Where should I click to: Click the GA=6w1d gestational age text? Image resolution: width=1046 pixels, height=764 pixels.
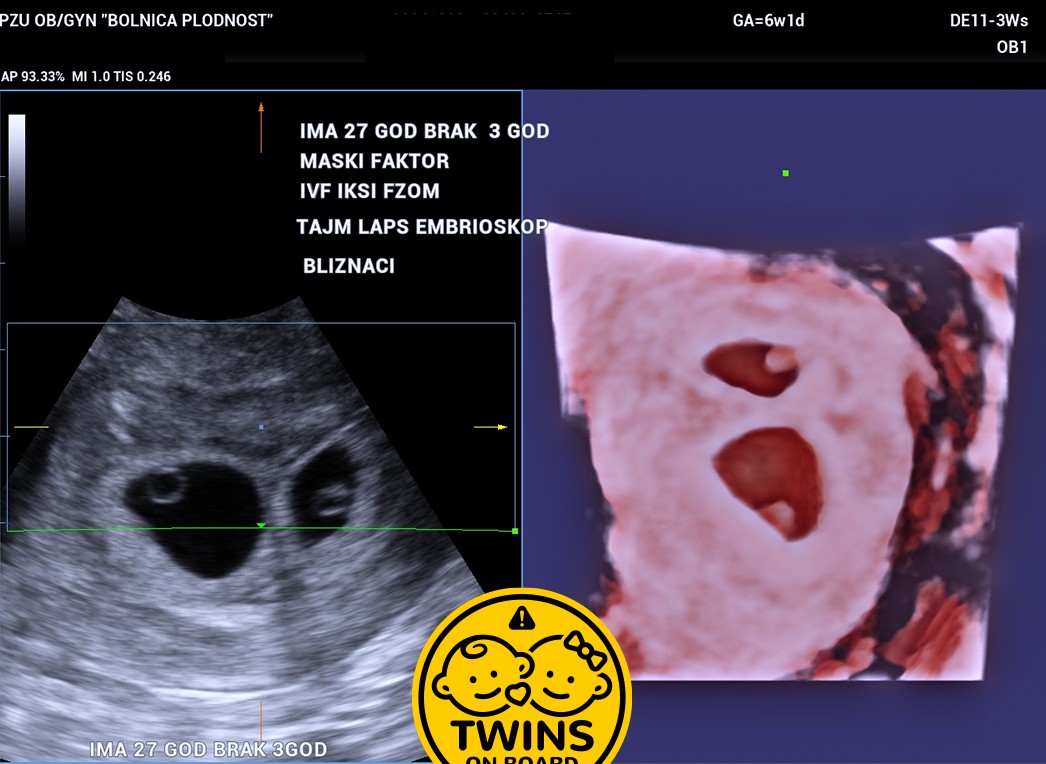point(768,21)
